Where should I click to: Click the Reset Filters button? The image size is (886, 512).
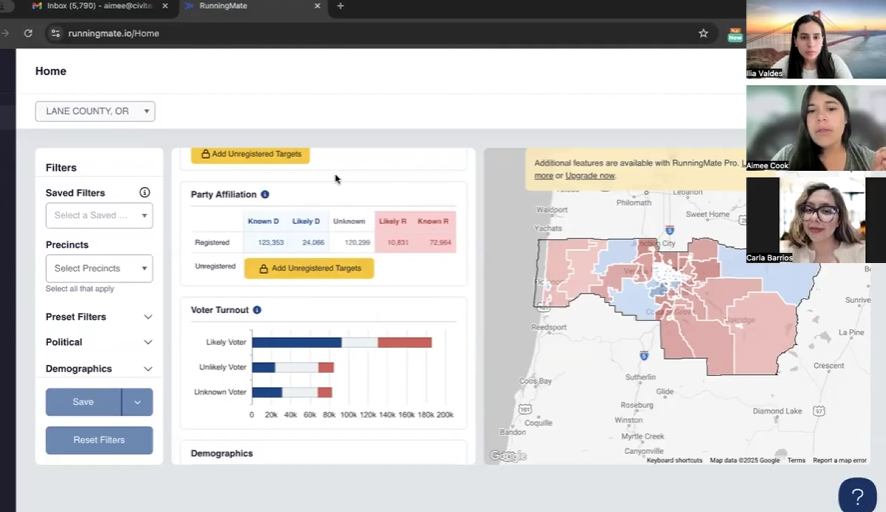[99, 440]
